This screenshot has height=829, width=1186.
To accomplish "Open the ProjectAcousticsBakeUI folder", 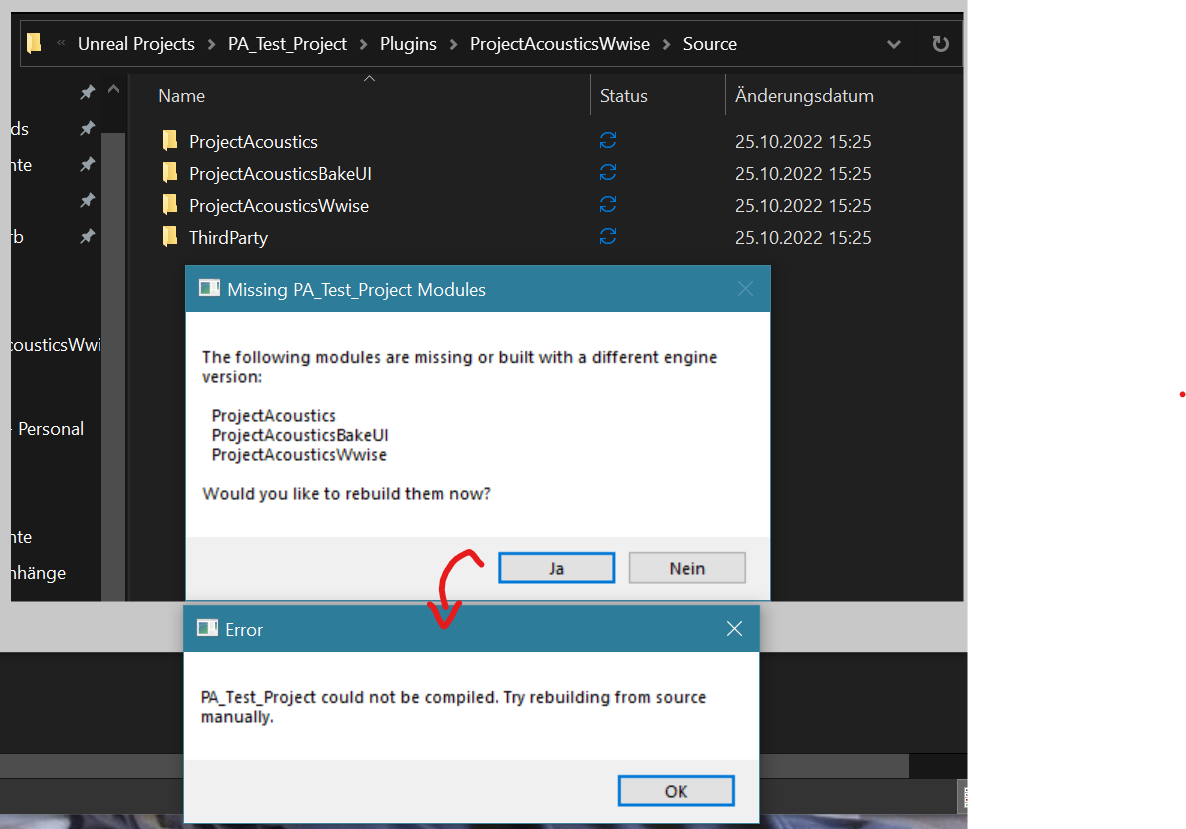I will click(280, 174).
